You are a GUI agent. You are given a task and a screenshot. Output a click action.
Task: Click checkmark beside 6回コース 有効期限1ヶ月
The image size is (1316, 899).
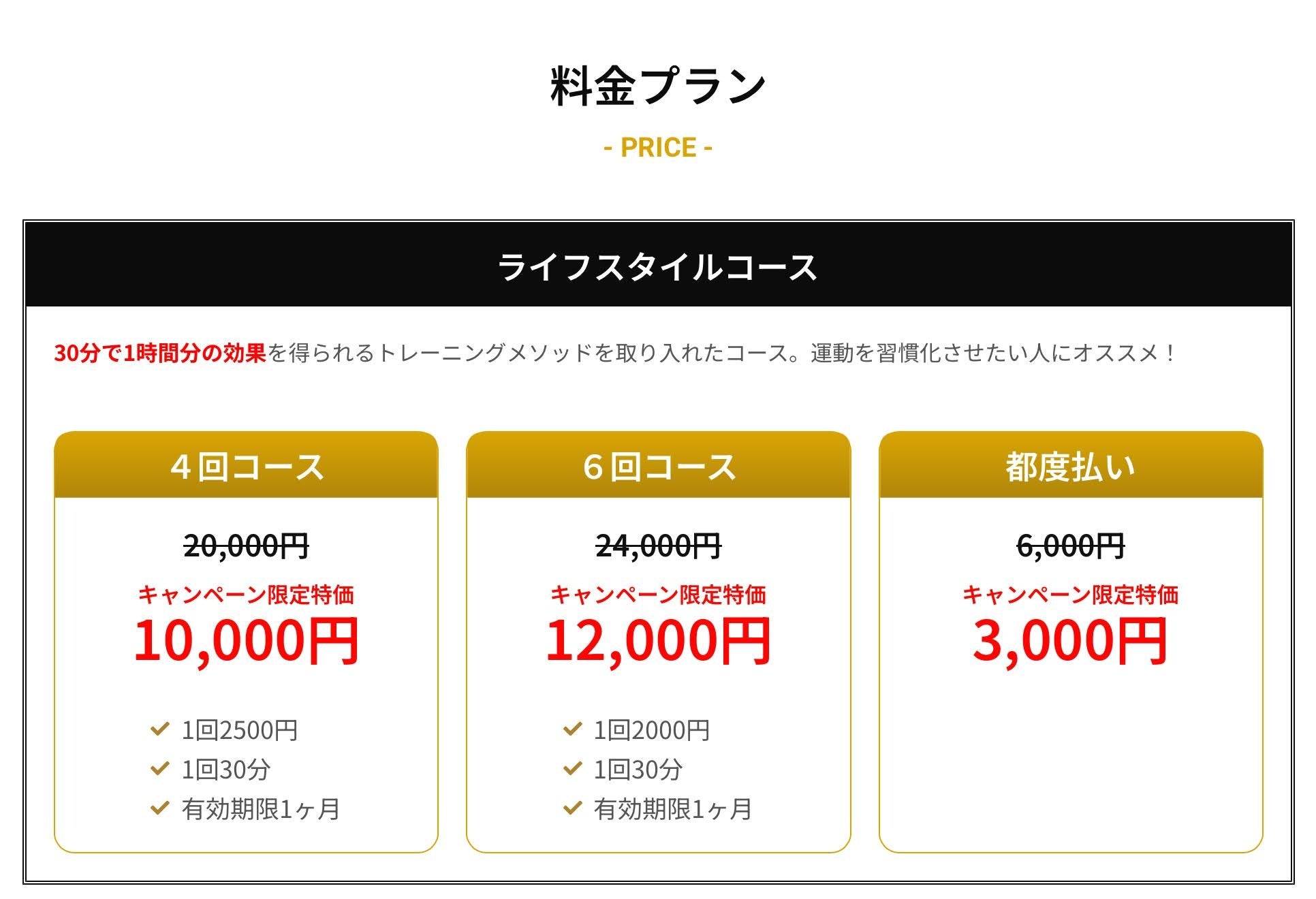tap(572, 808)
